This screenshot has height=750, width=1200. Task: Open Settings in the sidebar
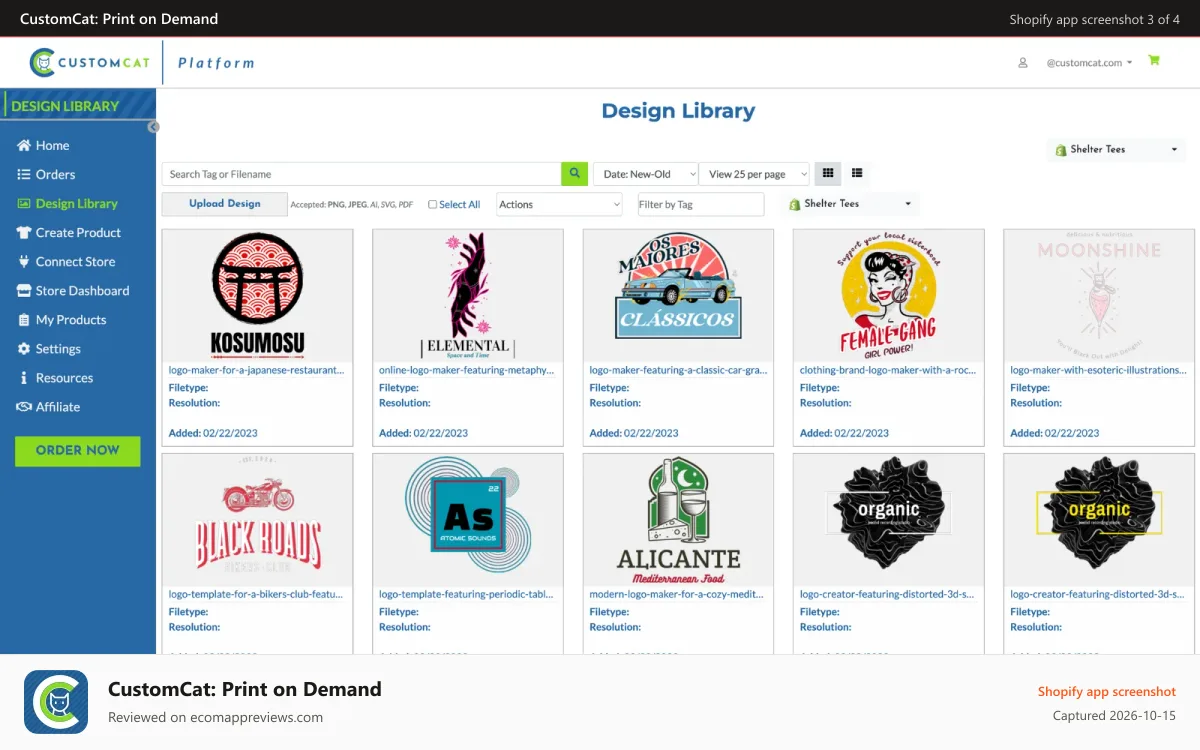58,349
